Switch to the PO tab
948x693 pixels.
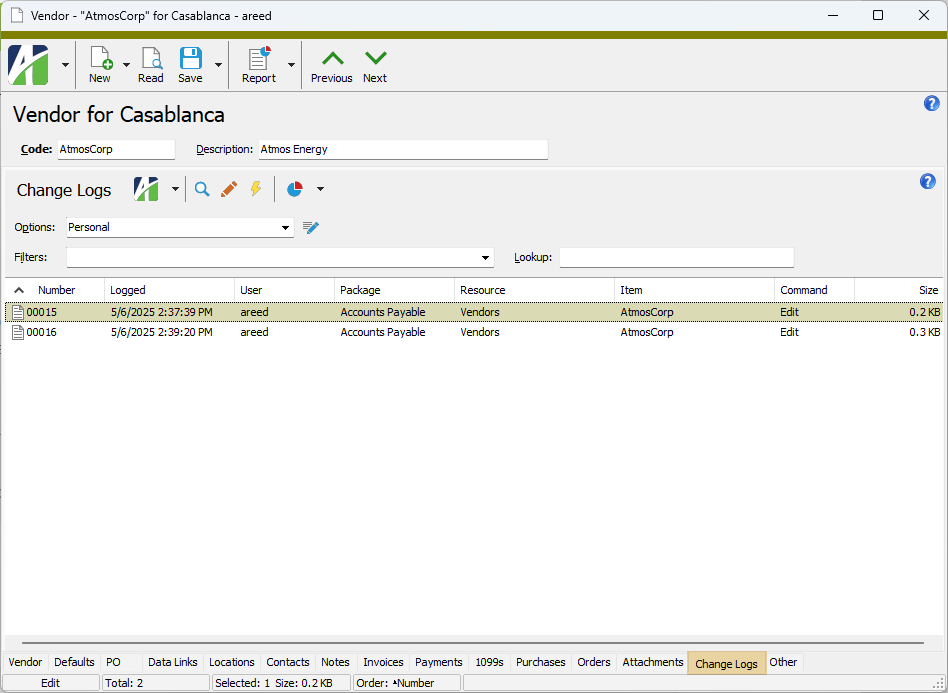113,662
